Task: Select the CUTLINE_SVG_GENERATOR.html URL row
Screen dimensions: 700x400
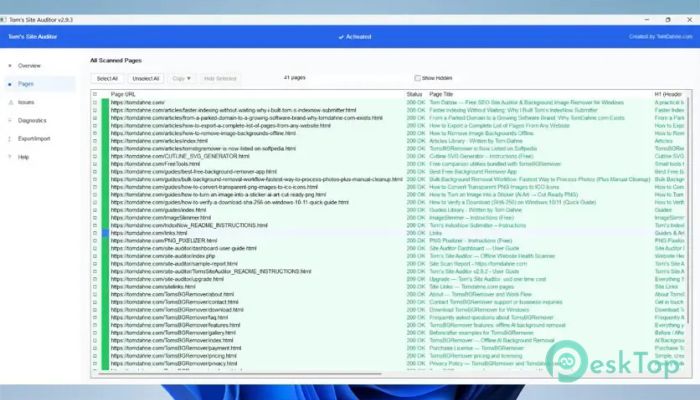Action: (x=180, y=156)
